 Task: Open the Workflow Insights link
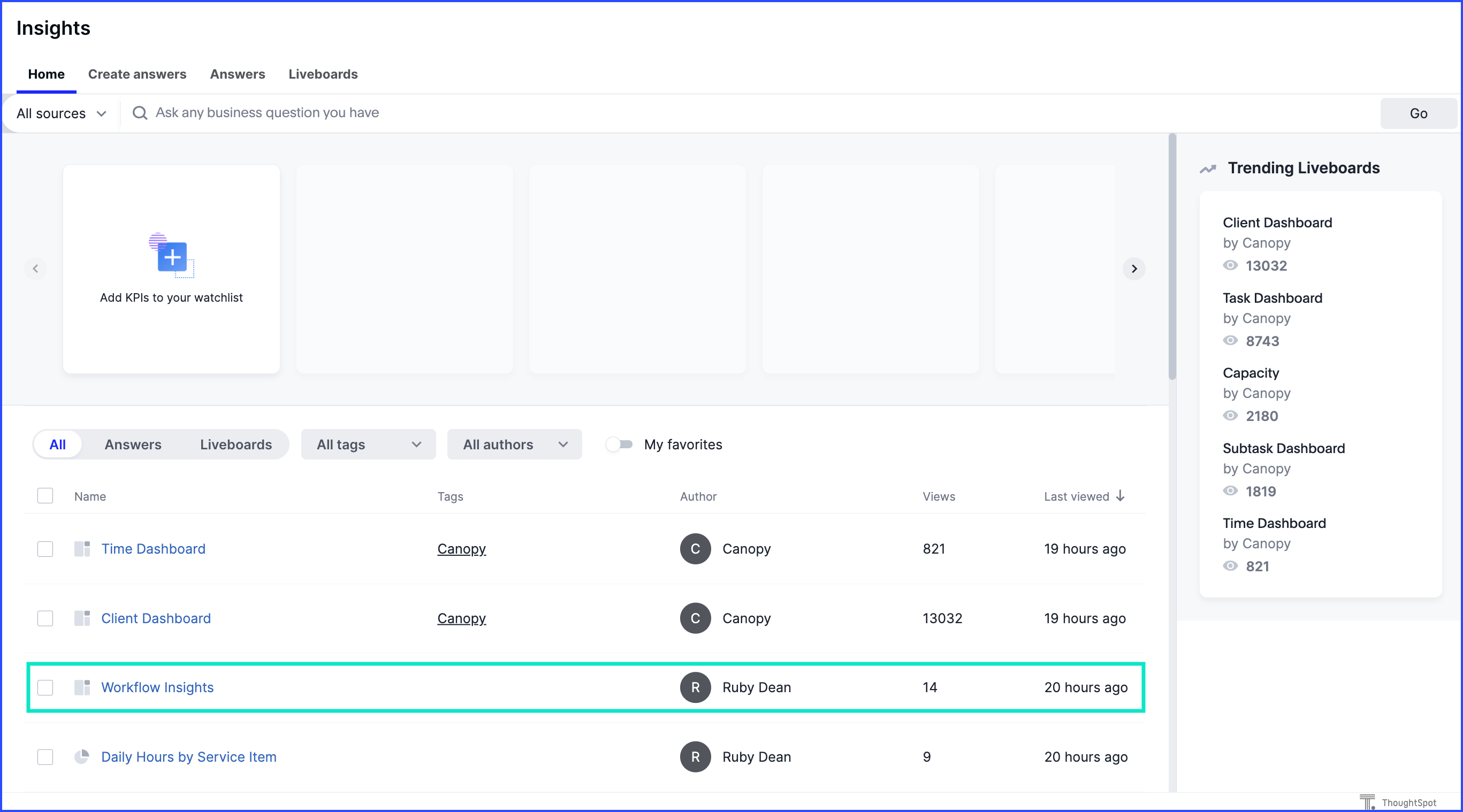(157, 687)
